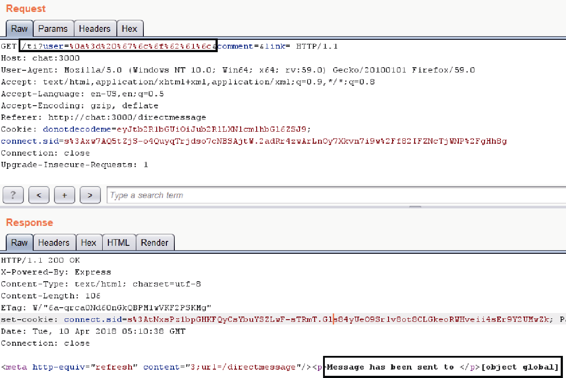This screenshot has height=378, width=566.
Task: Switch to the Request Headers tab
Action: [x=95, y=29]
